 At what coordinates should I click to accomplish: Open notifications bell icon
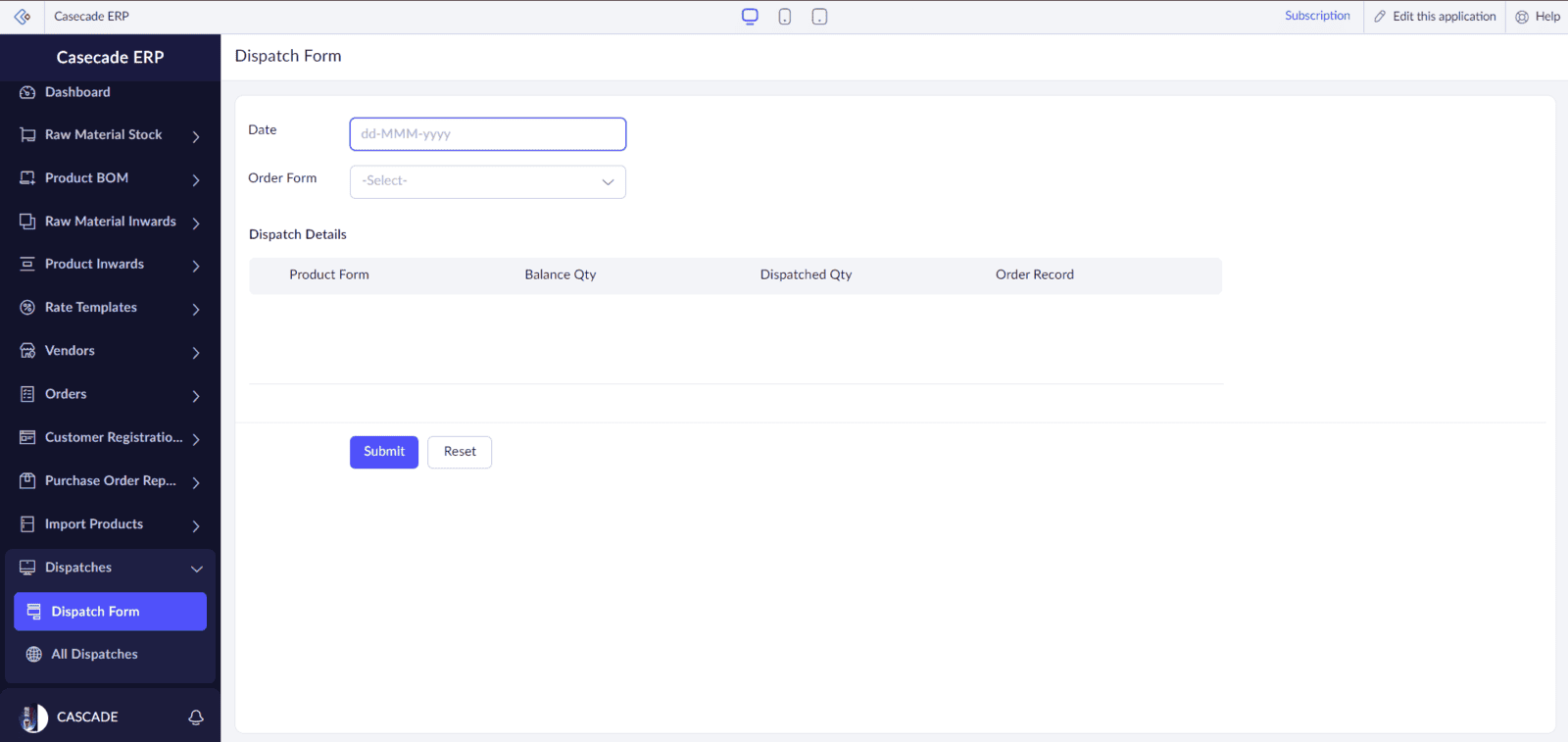click(196, 717)
